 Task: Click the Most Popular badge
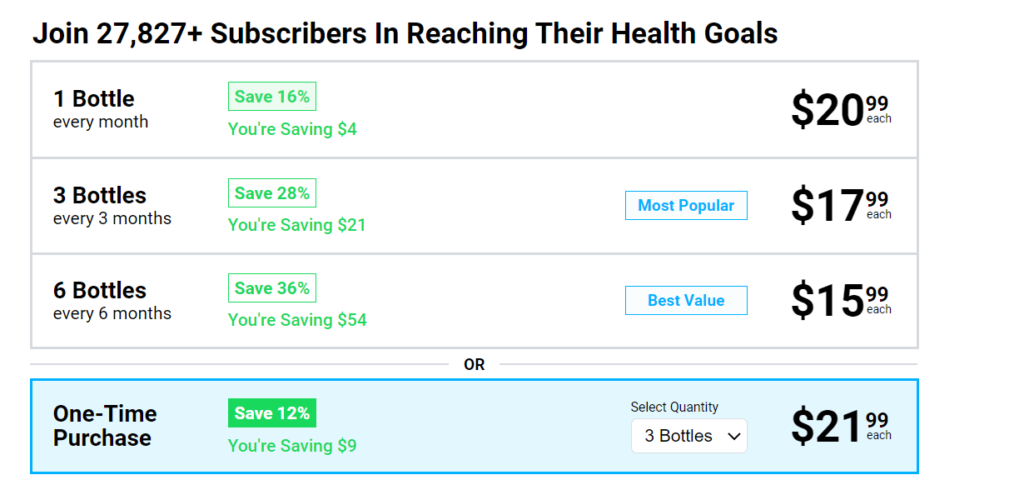click(x=686, y=206)
